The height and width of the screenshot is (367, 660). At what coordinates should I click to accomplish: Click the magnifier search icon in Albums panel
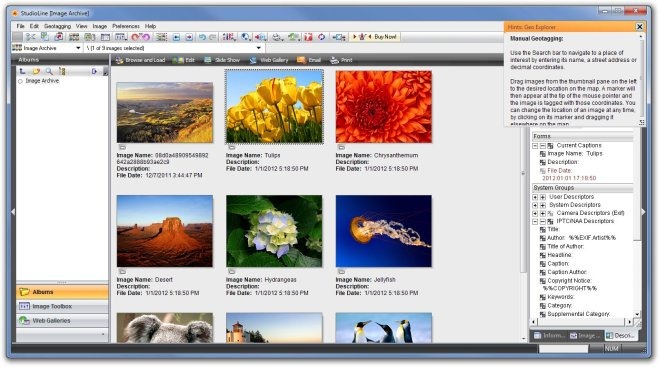point(49,71)
